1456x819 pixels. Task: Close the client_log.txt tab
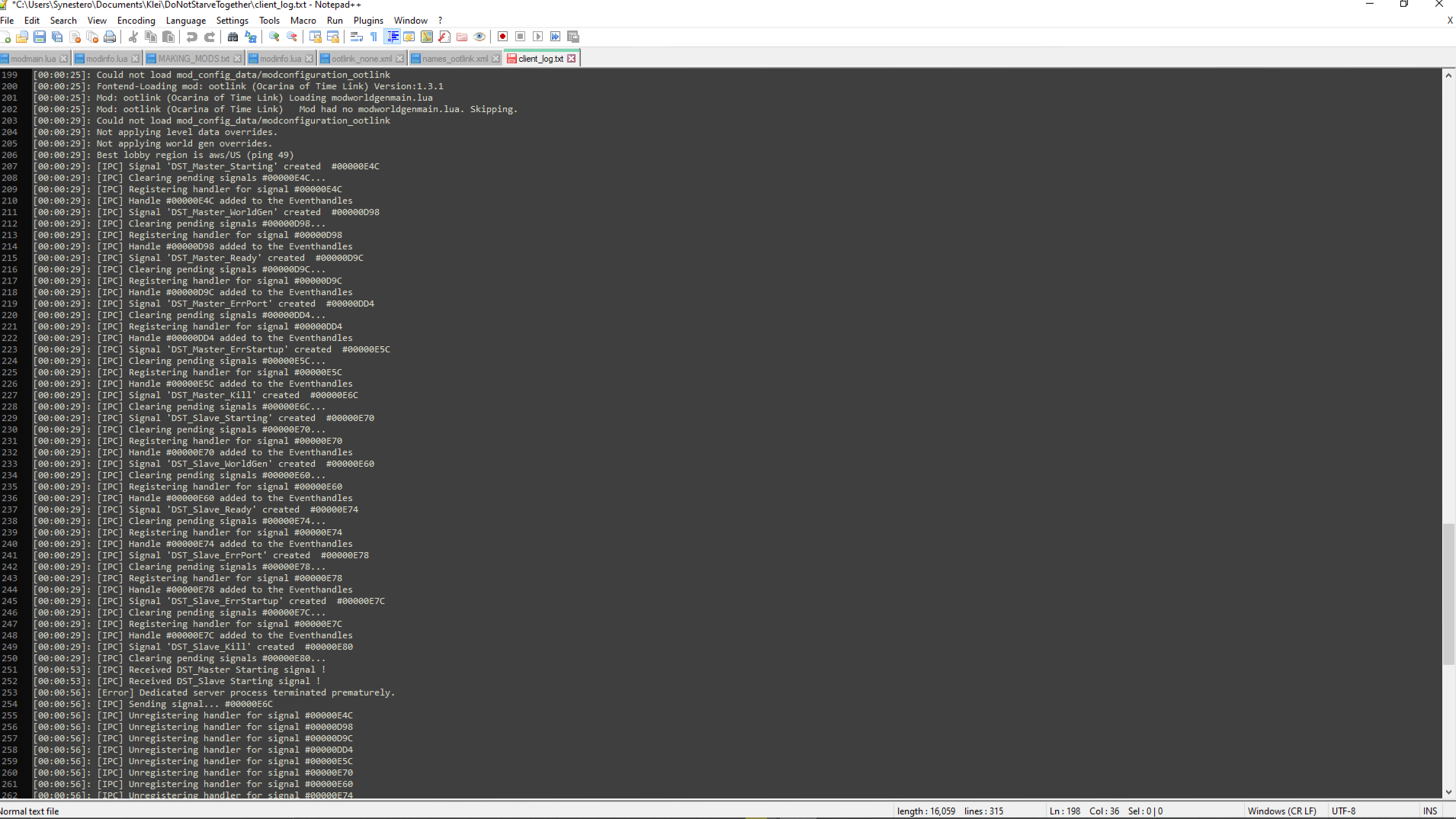pyautogui.click(x=572, y=59)
